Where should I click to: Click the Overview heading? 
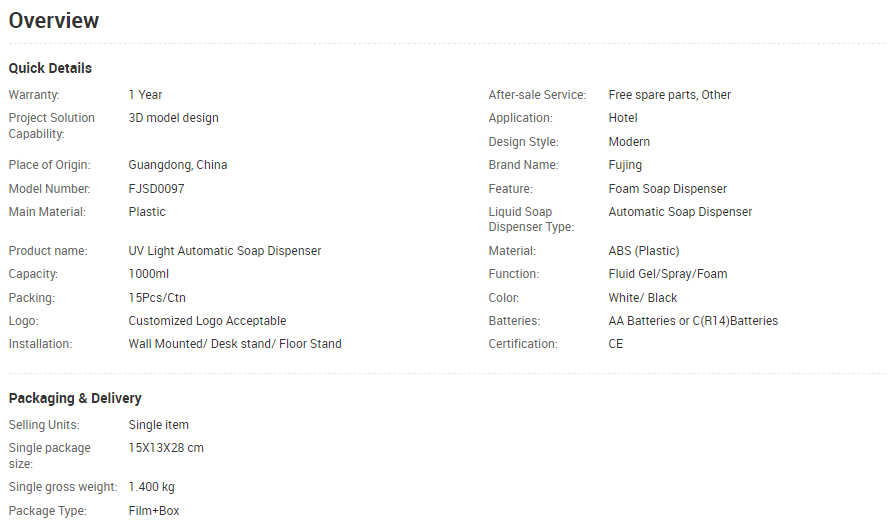(54, 20)
